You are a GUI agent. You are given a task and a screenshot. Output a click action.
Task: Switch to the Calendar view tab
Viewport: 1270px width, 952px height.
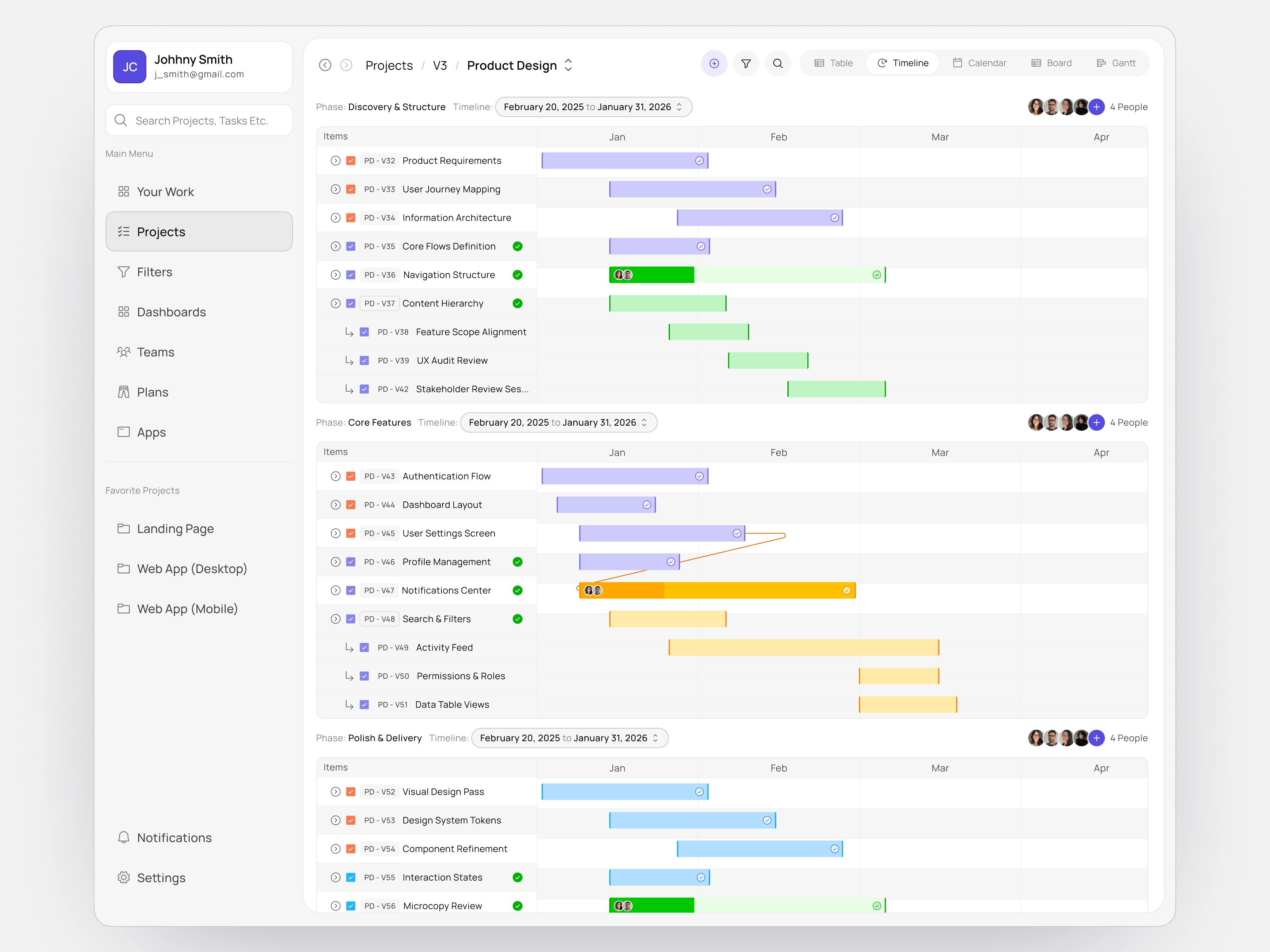[979, 63]
